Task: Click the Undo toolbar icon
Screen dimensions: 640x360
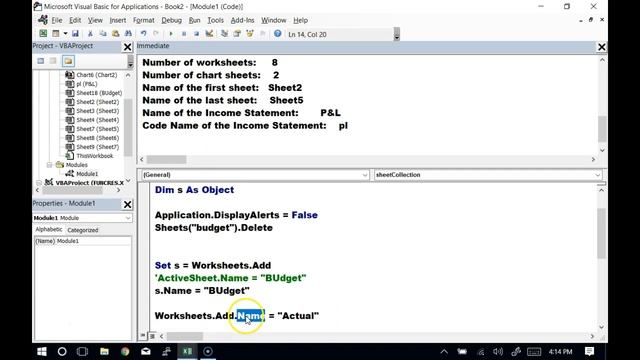Action: (x=143, y=34)
